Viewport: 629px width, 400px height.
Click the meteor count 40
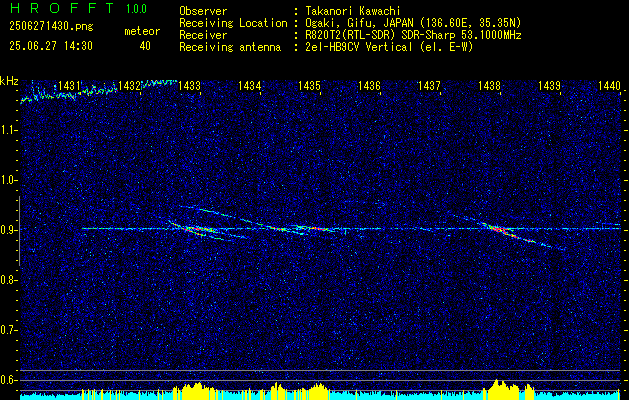point(145,46)
